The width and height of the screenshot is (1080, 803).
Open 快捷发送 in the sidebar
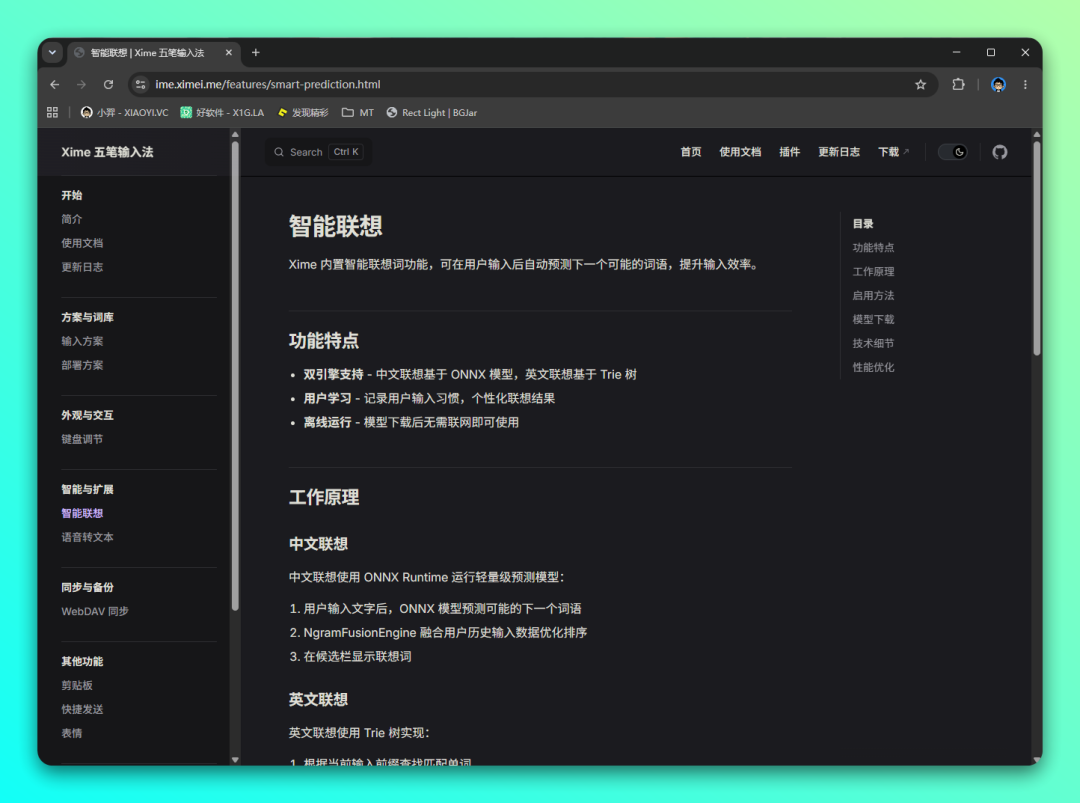click(x=82, y=710)
